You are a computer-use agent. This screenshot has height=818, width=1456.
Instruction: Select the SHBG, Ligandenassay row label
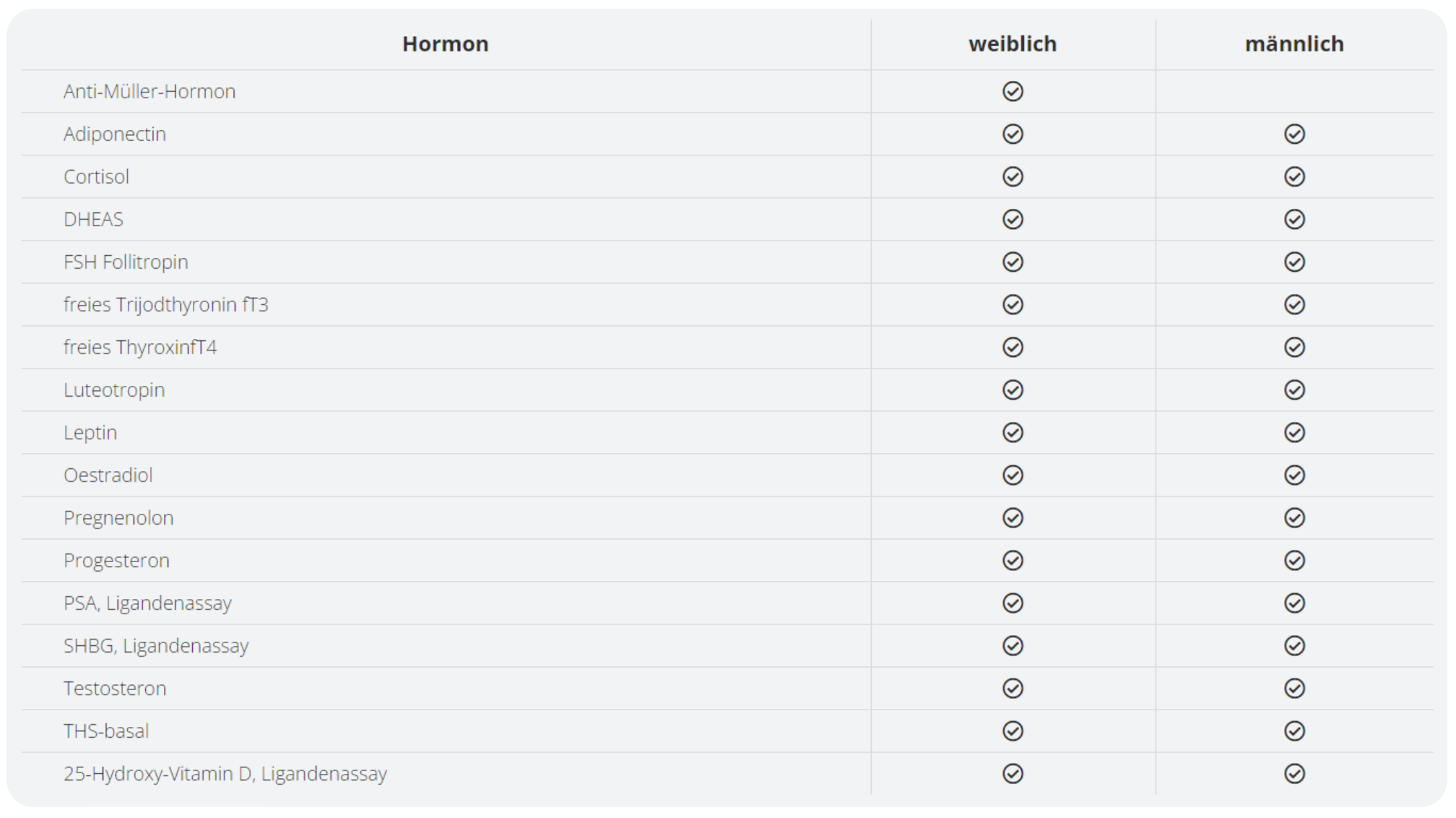(156, 646)
